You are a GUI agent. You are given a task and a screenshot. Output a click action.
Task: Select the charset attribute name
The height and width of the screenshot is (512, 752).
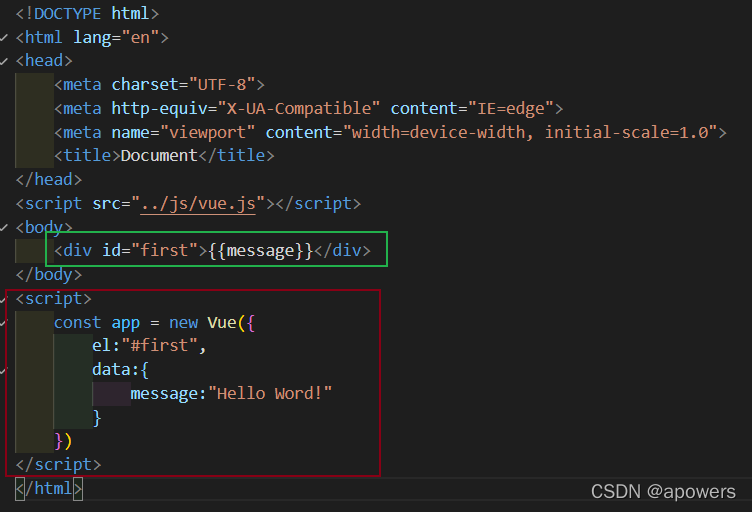pos(145,85)
